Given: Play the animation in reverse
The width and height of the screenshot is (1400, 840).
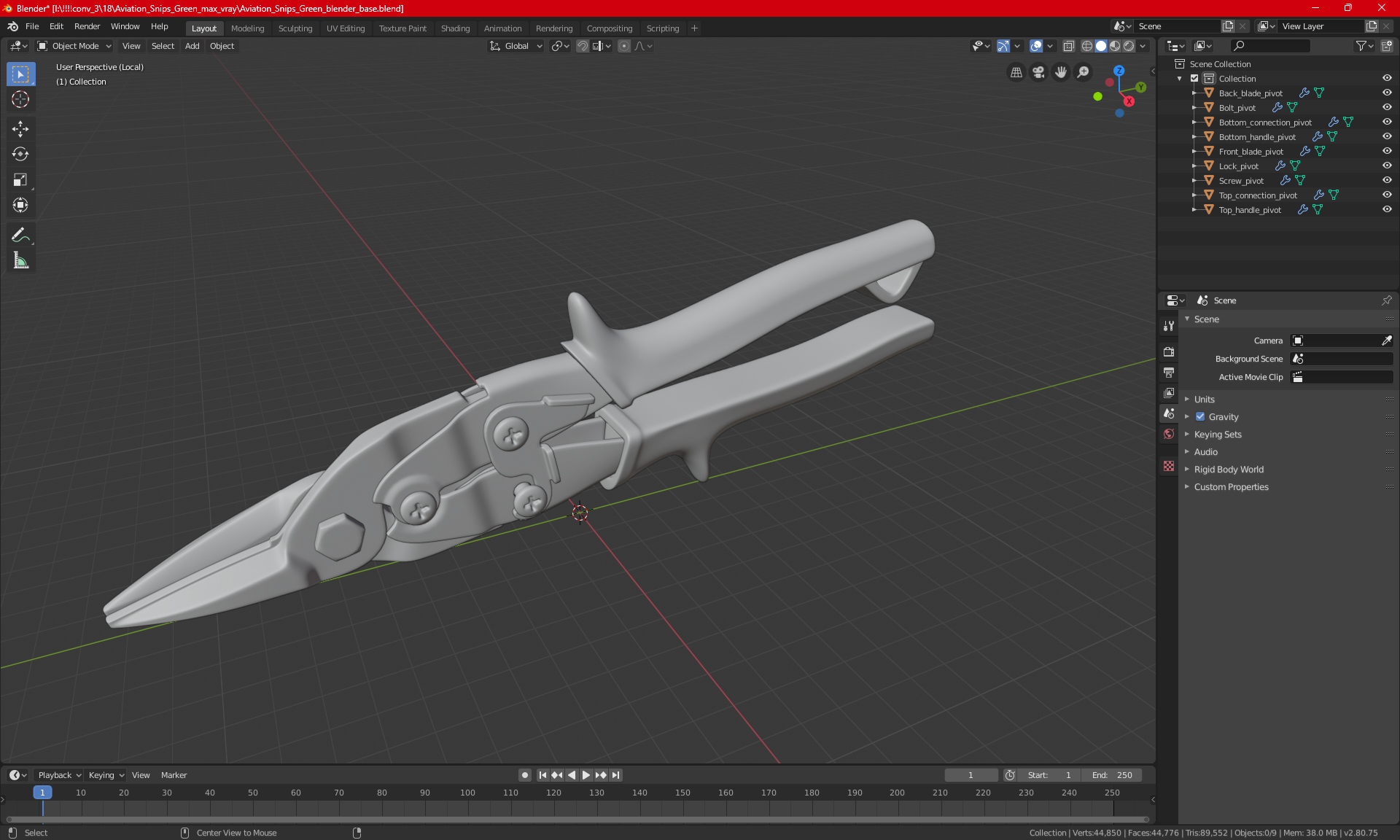Looking at the screenshot, I should point(572,775).
